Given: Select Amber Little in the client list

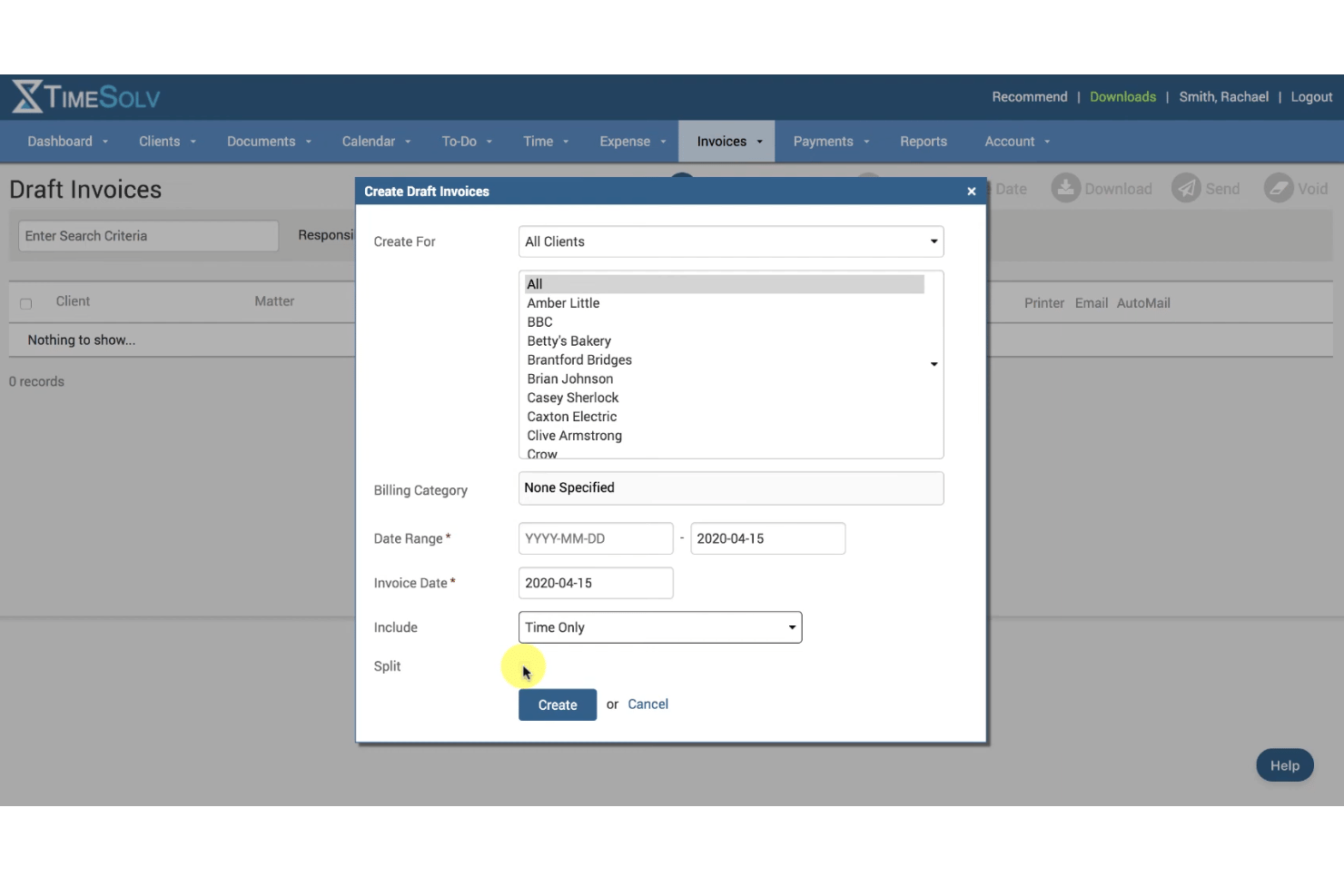Looking at the screenshot, I should [x=725, y=303].
